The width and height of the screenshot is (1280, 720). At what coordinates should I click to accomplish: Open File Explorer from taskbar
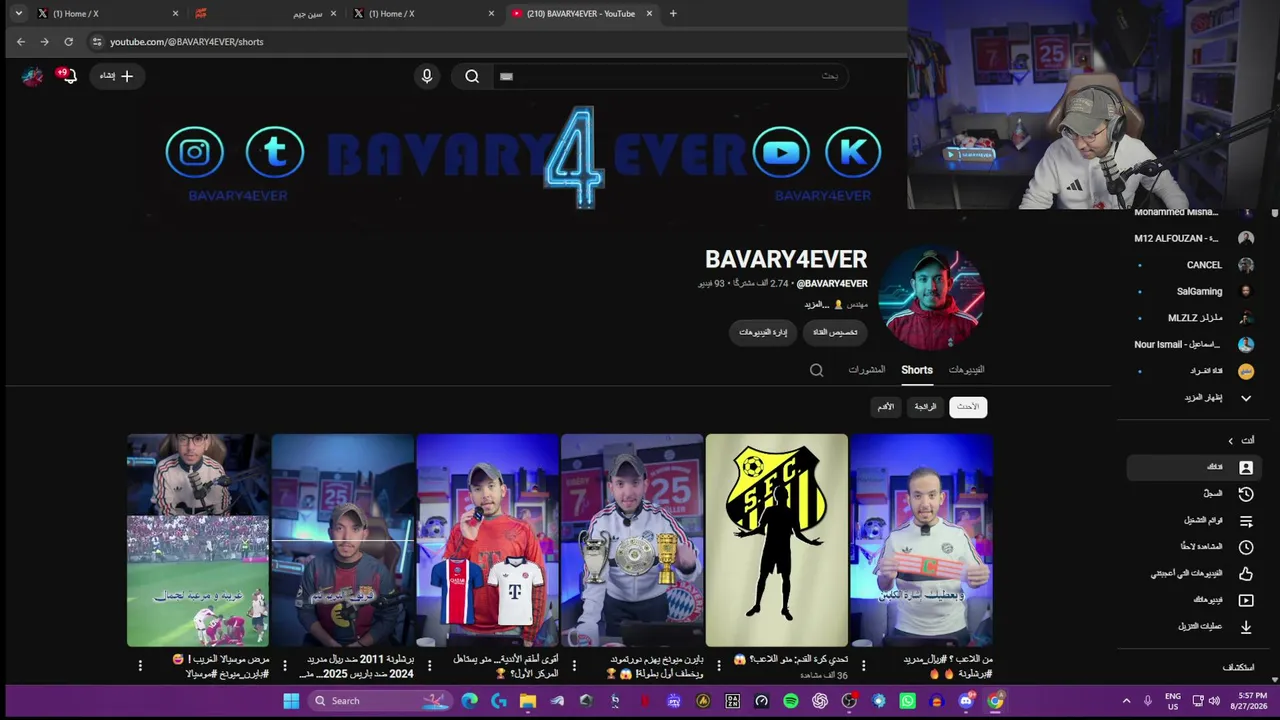(528, 701)
